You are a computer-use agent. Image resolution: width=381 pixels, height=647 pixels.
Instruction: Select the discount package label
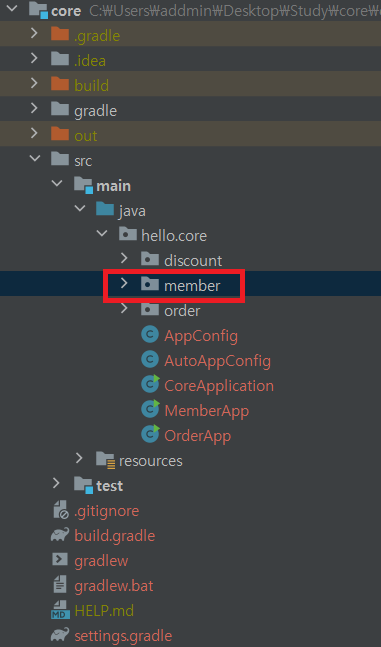click(x=193, y=260)
